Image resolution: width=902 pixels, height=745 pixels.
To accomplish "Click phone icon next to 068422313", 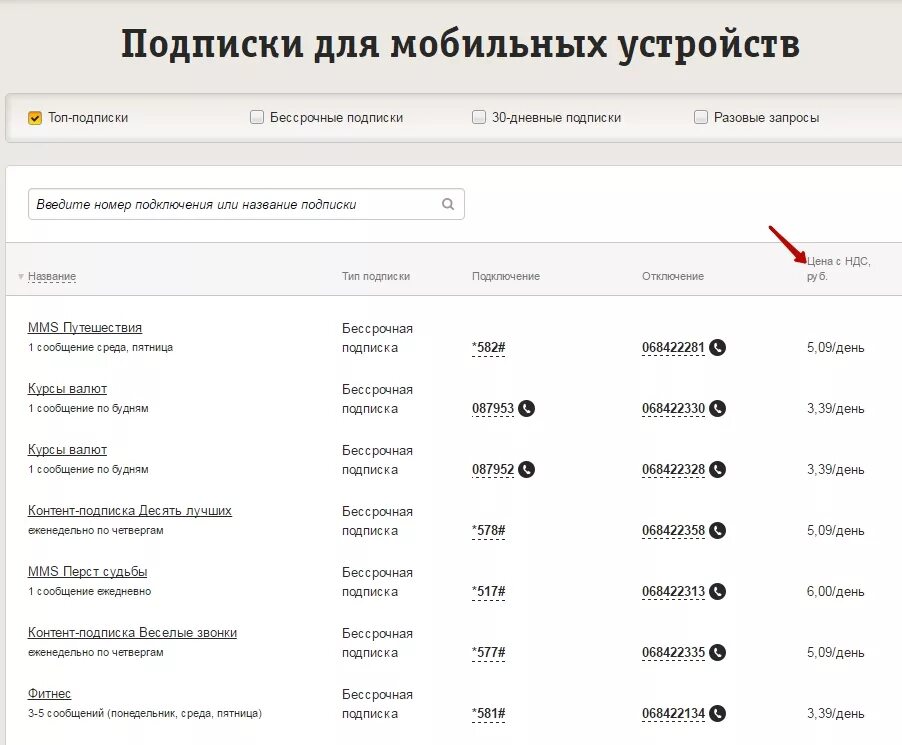I will (x=717, y=591).
